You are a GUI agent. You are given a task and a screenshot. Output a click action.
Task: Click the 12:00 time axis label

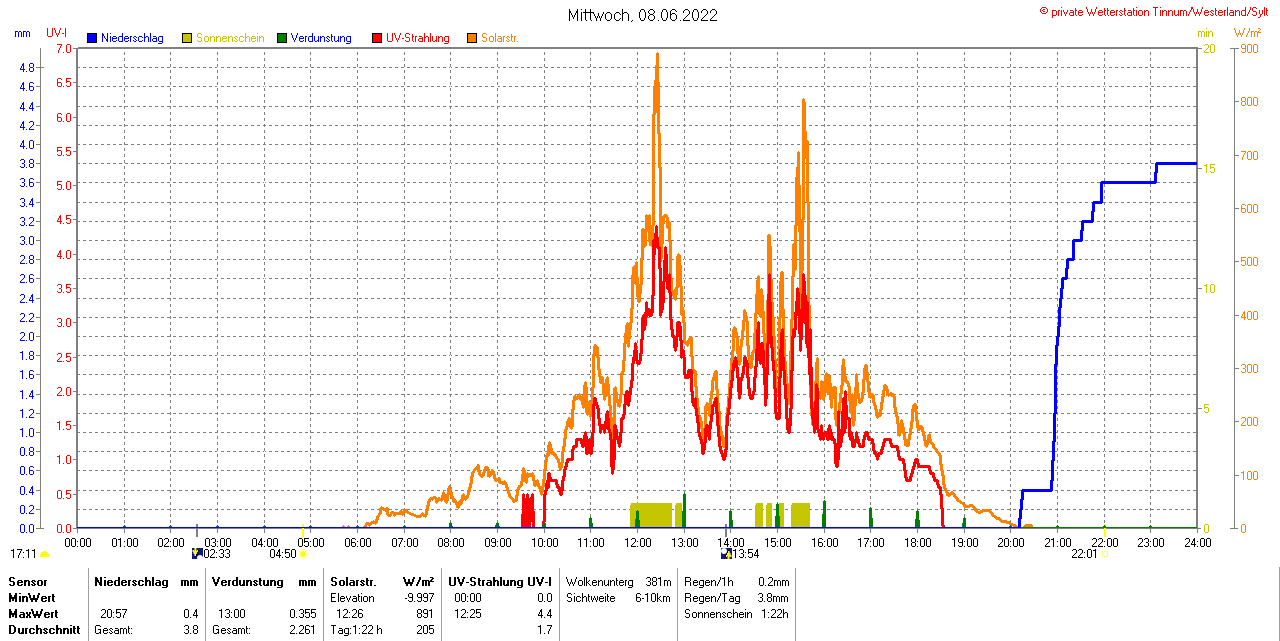(638, 543)
